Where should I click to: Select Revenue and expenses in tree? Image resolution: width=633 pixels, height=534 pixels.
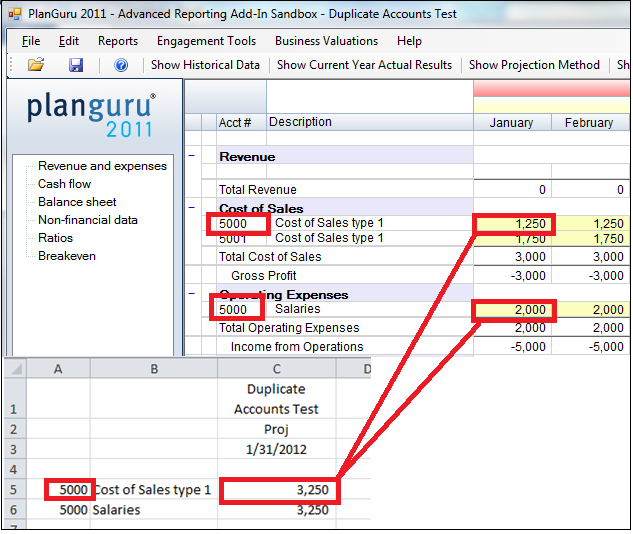pyautogui.click(x=102, y=166)
